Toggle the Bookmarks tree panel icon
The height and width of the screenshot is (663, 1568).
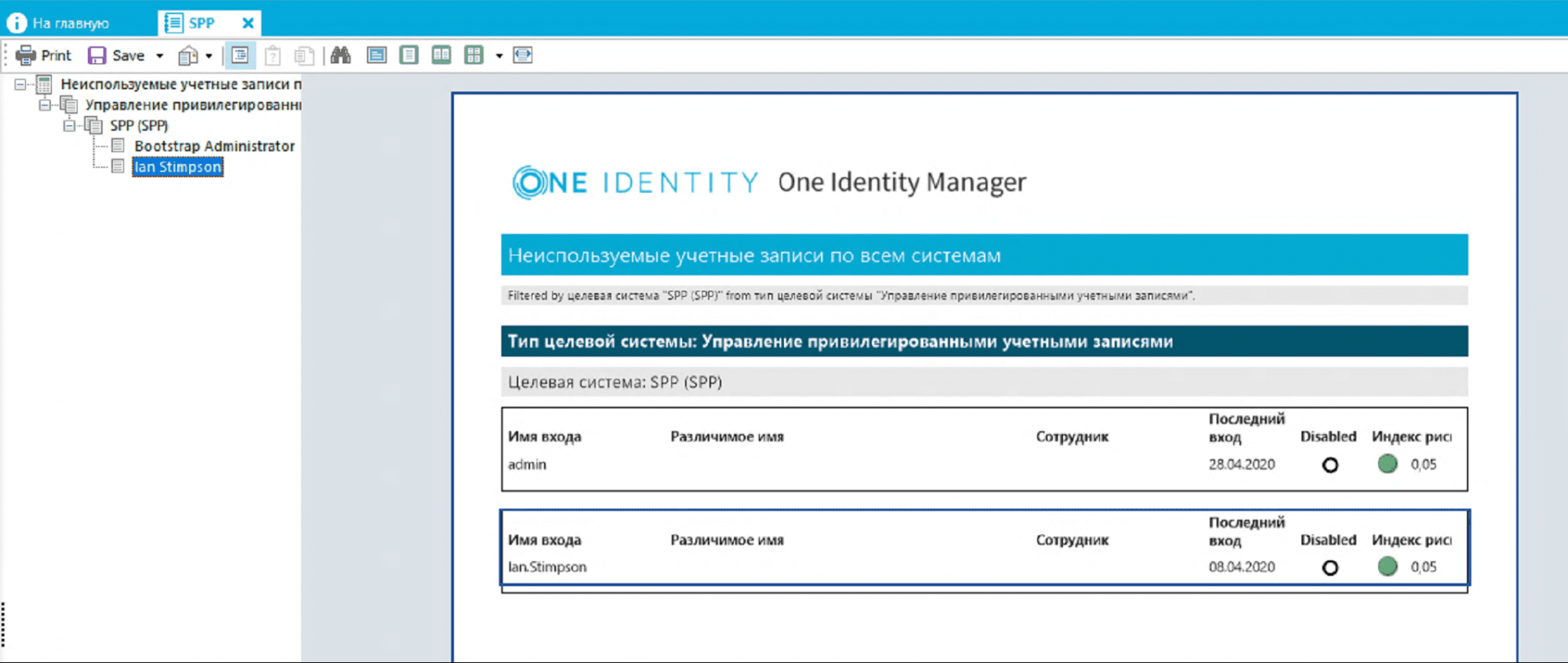coord(240,56)
